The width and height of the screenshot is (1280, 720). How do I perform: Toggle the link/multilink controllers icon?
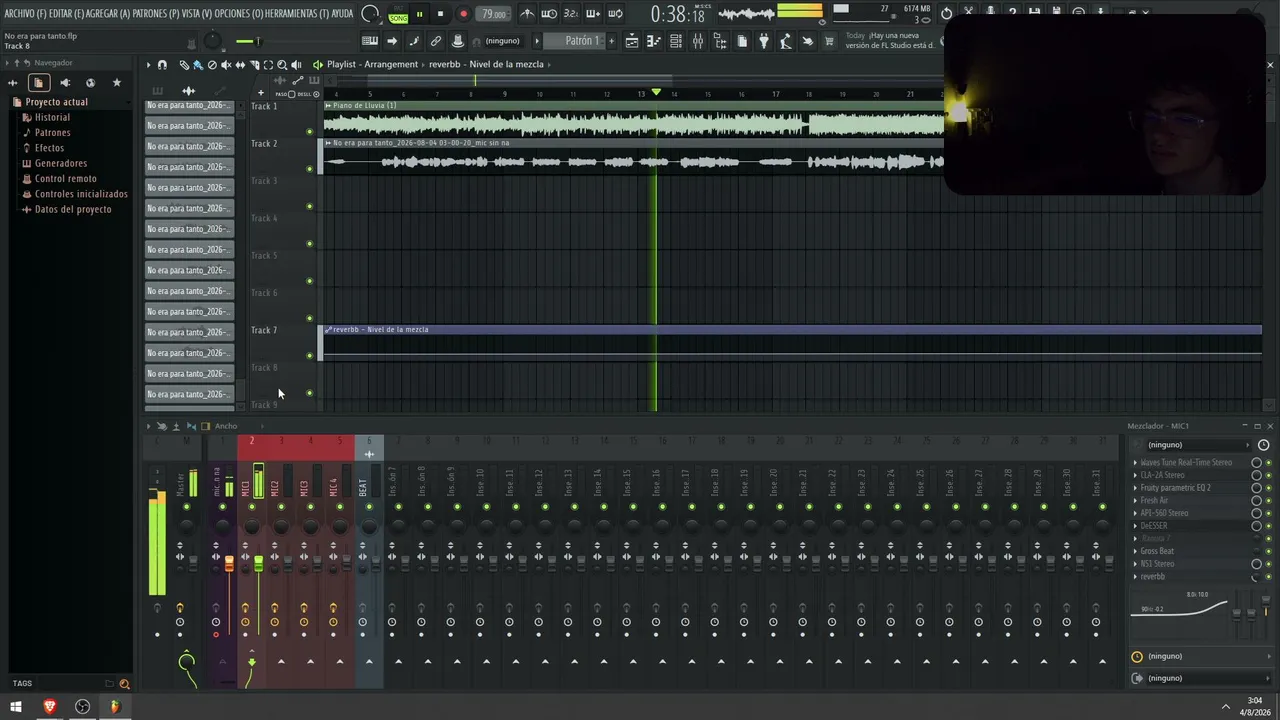pos(436,41)
